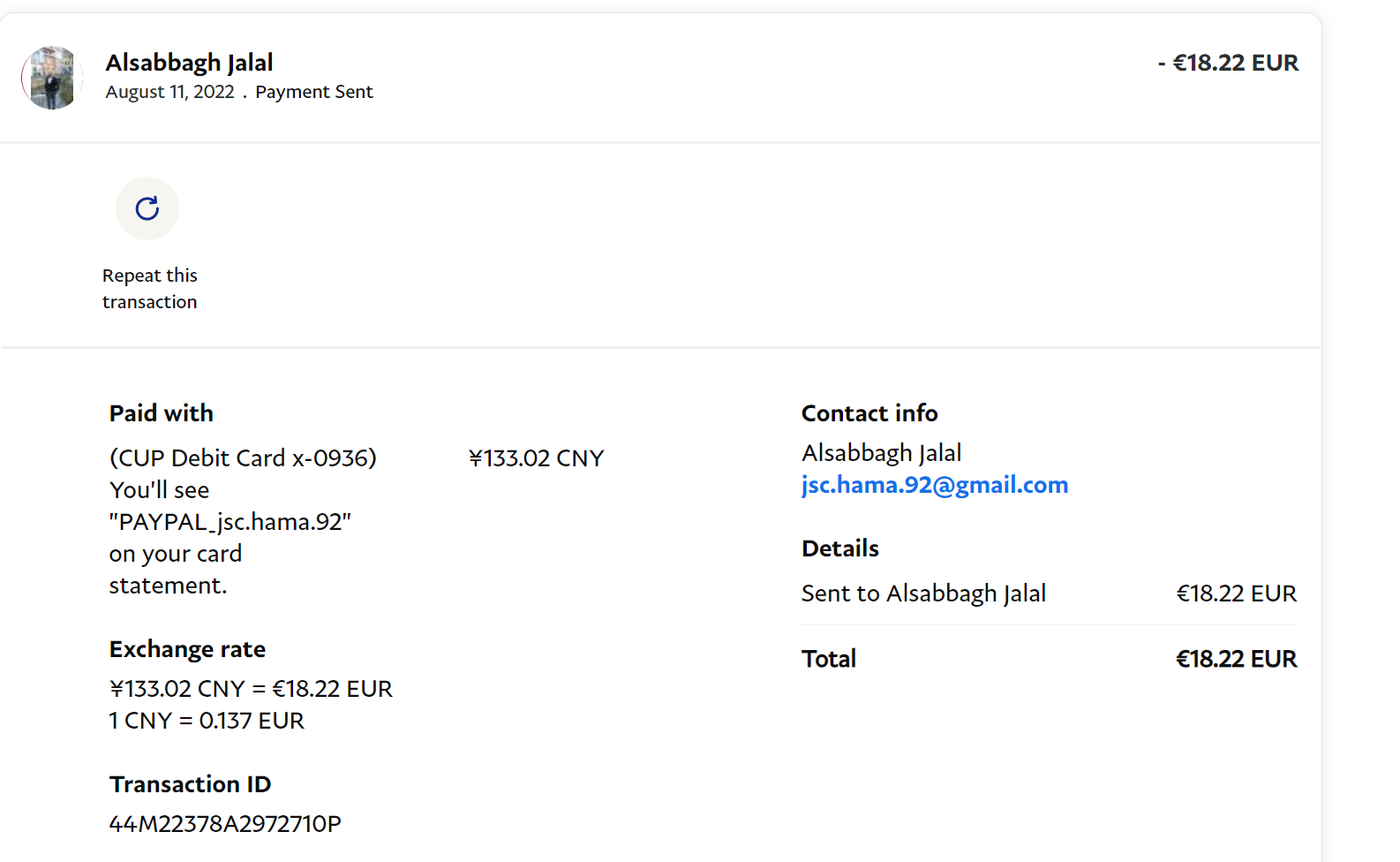Click the "Exchange rate" heading

coord(187,649)
